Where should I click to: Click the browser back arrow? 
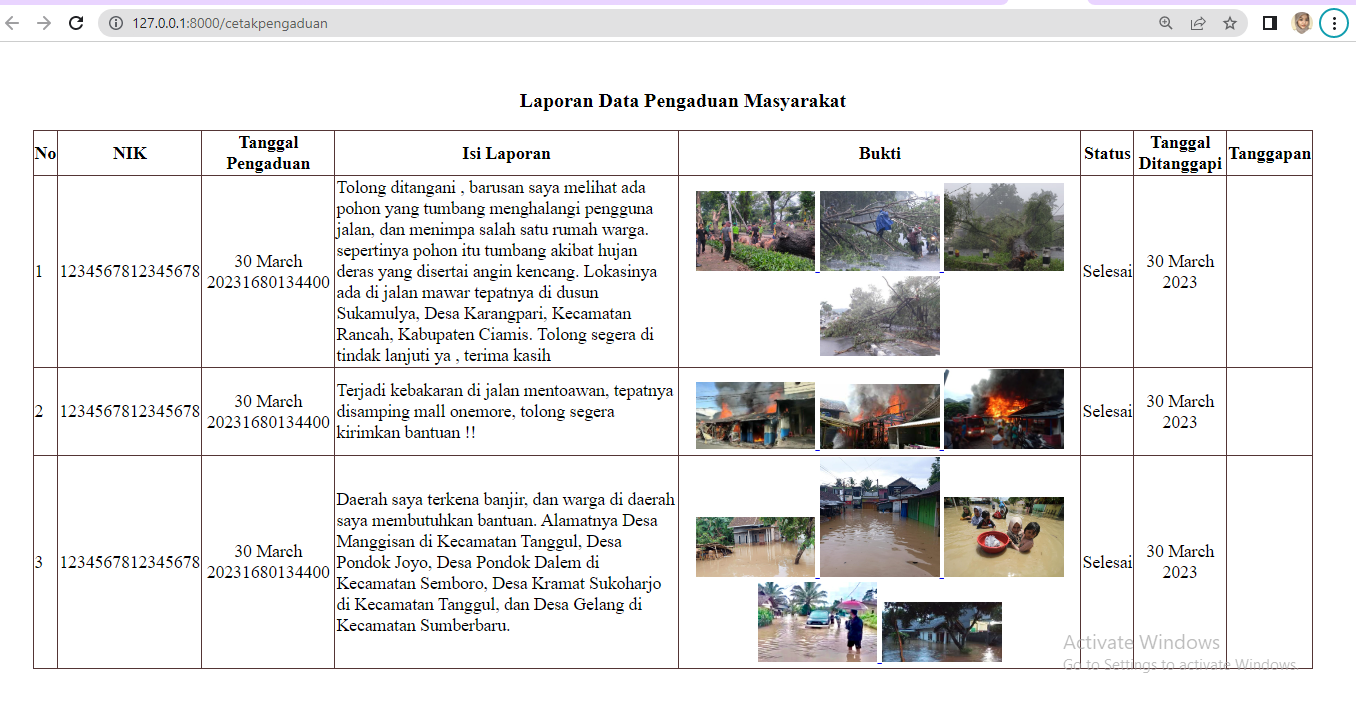coord(13,23)
